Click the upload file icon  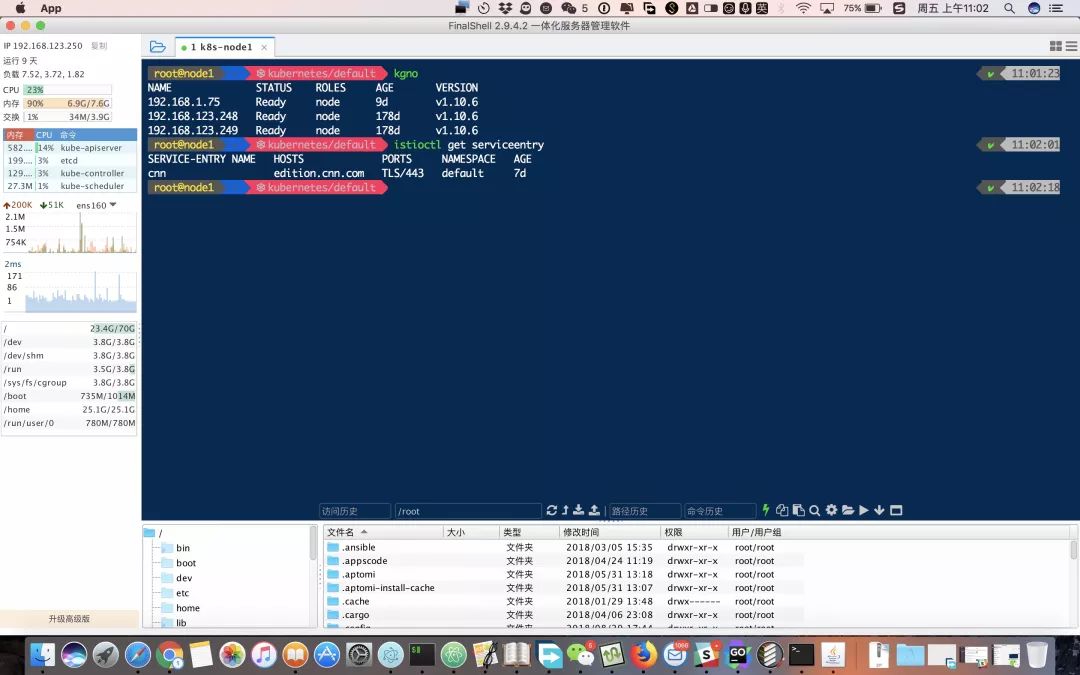pyautogui.click(x=594, y=510)
